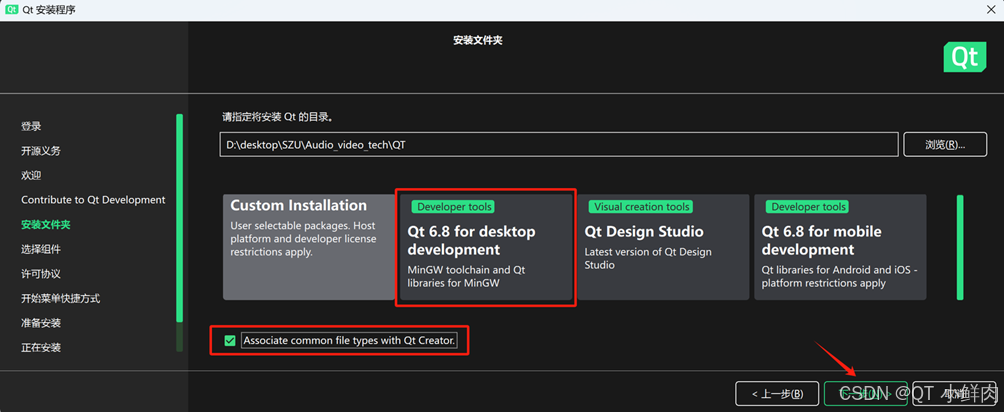Screen dimensions: 1004x412
Task: Close the Qt installer window
Action: [x=989, y=10]
